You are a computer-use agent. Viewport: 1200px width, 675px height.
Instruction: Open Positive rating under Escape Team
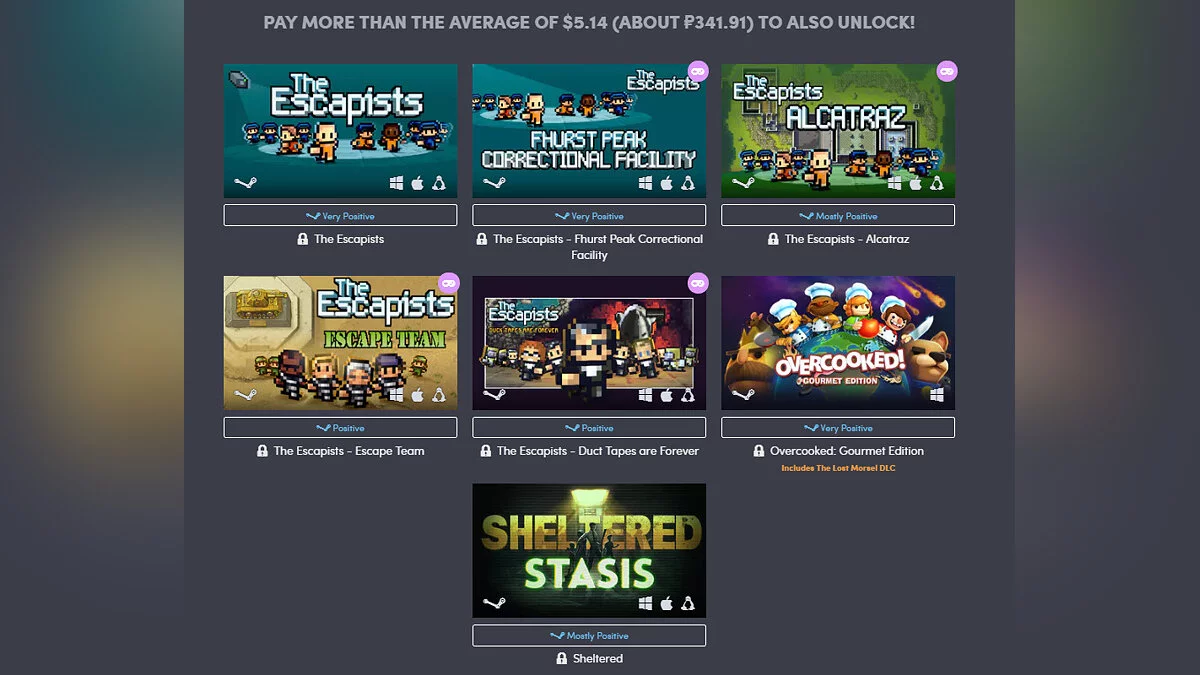pyautogui.click(x=340, y=427)
